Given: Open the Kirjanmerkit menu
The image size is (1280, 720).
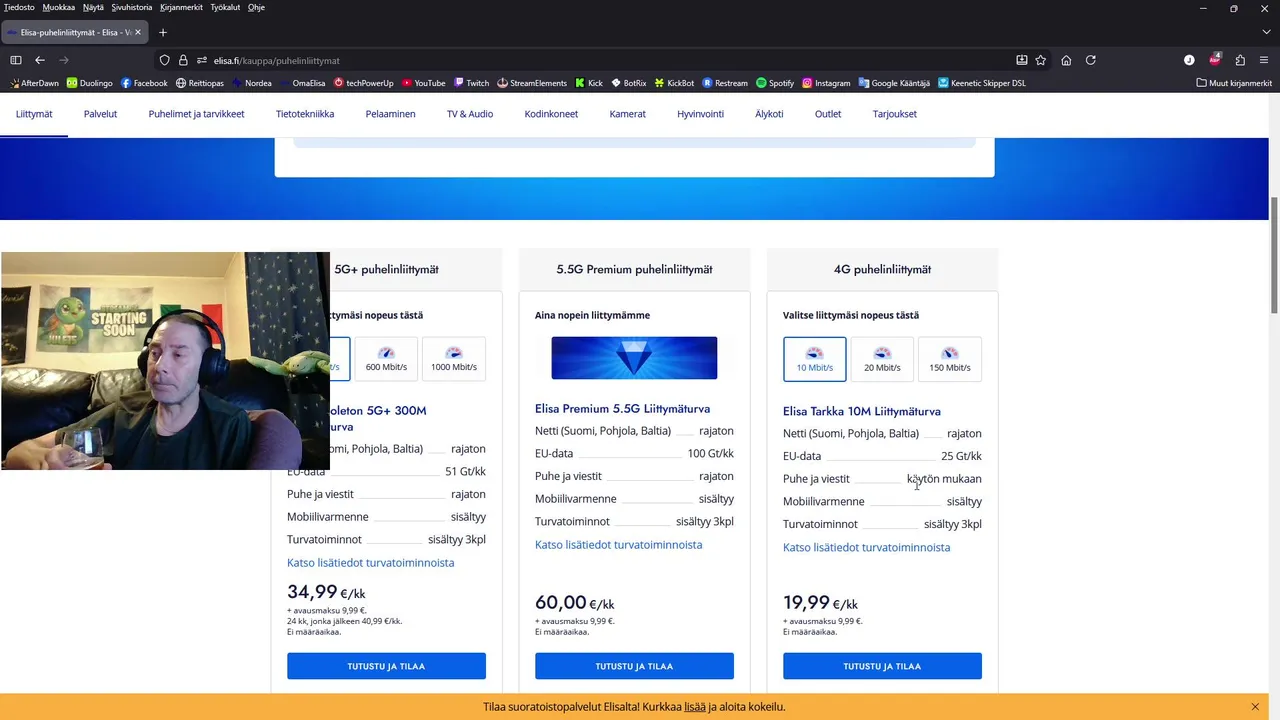Looking at the screenshot, I should [x=181, y=7].
